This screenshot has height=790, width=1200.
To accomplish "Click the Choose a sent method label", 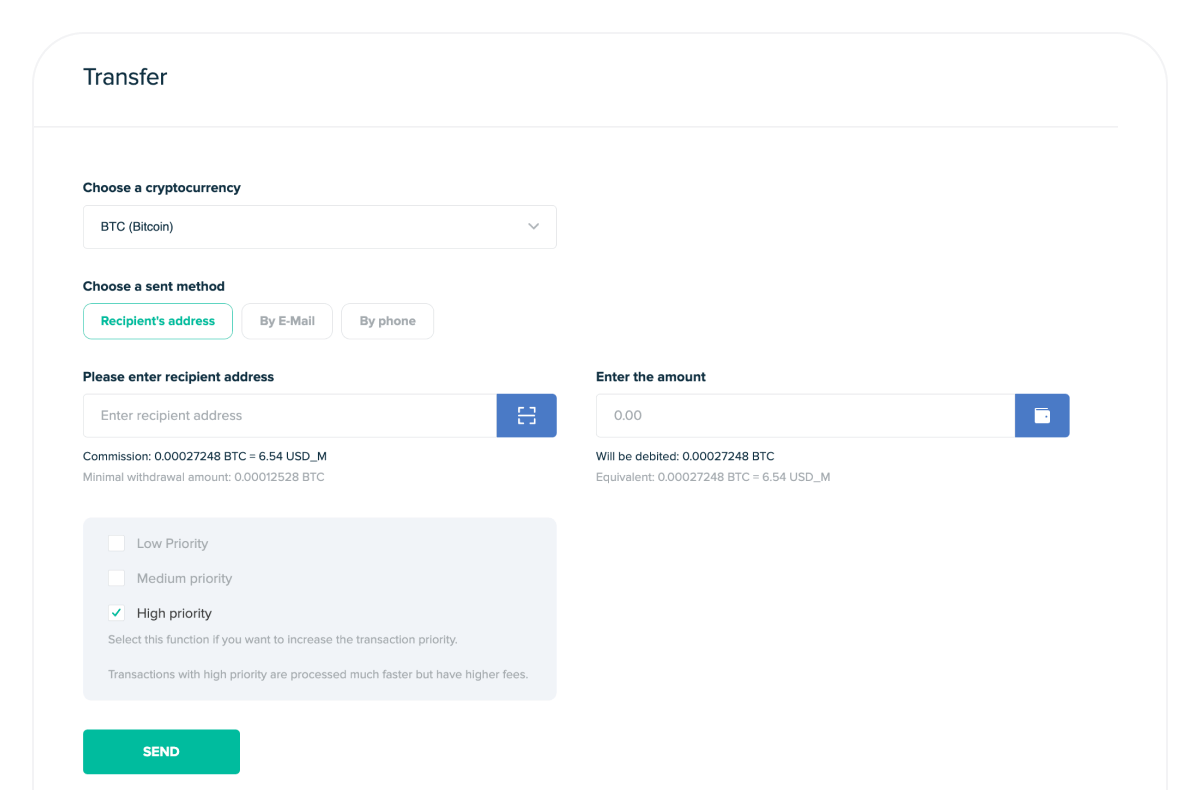I will point(154,286).
